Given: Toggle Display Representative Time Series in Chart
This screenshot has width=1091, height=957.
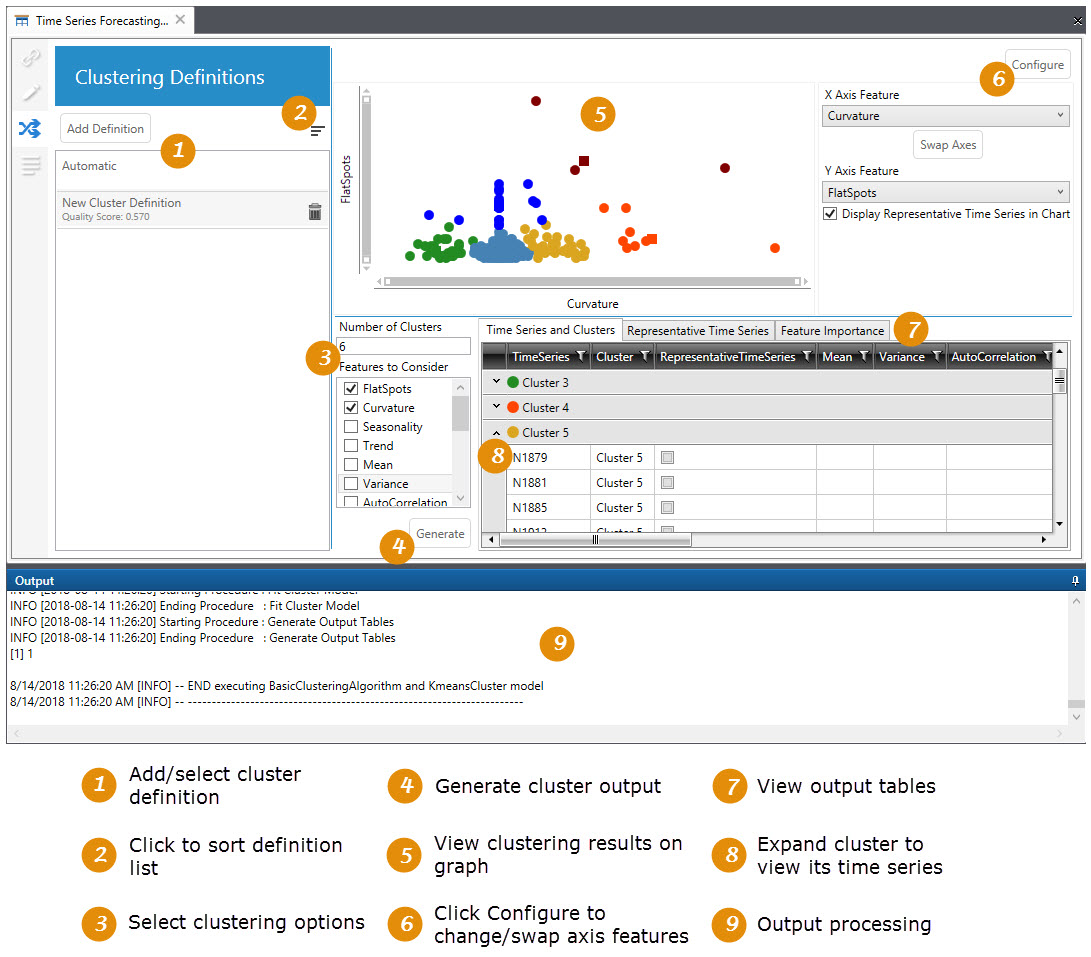Looking at the screenshot, I should tap(830, 214).
